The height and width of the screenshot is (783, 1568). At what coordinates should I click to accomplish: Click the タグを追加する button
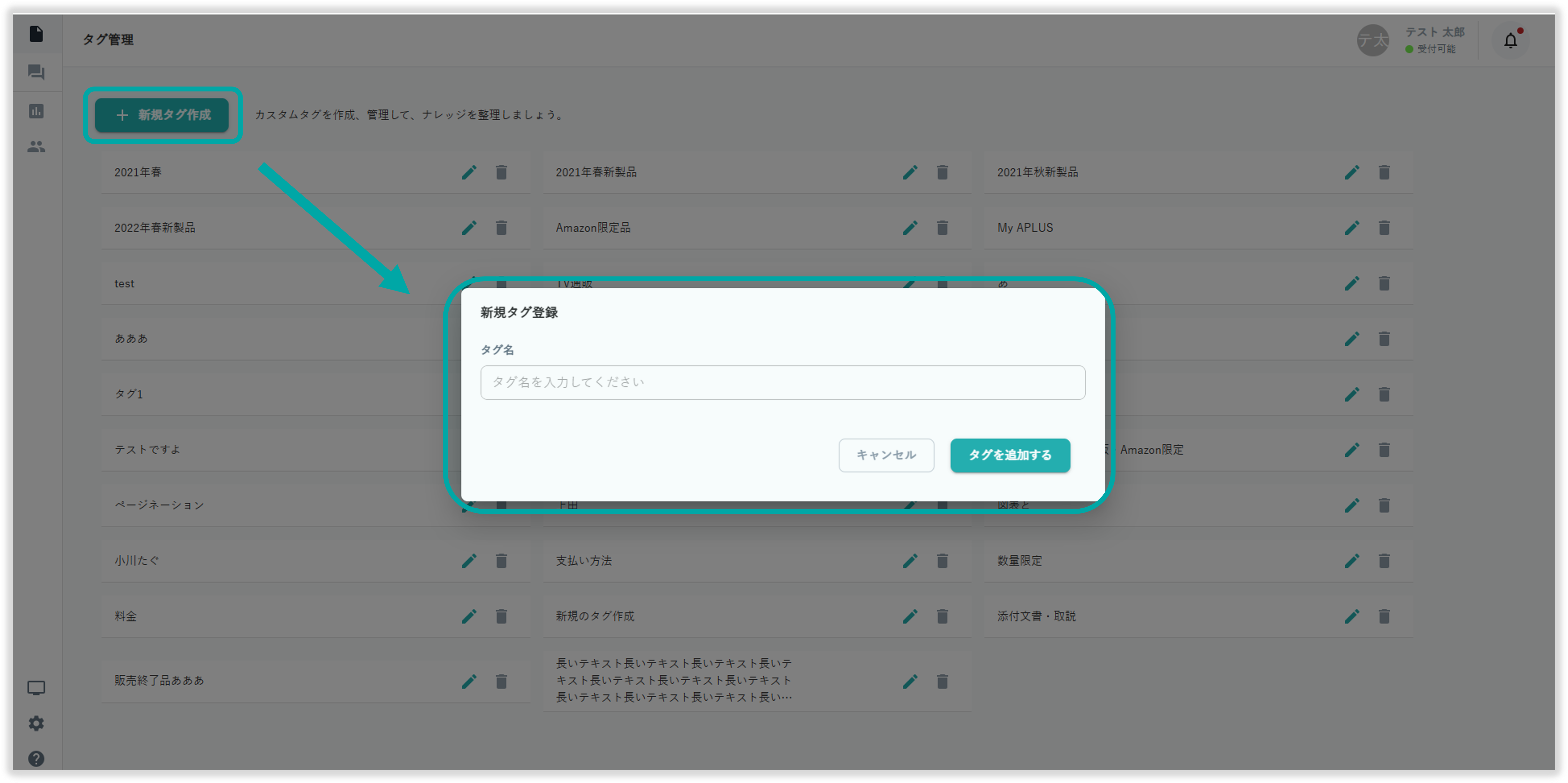(1010, 455)
